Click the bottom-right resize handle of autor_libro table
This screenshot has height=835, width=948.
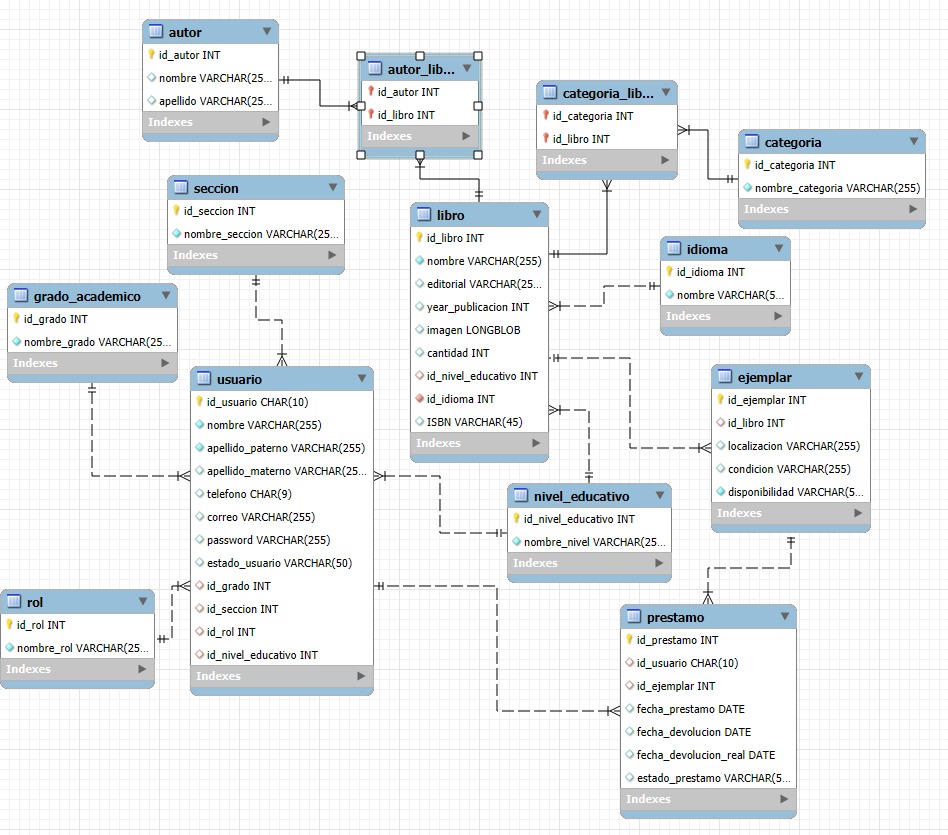pyautogui.click(x=478, y=155)
